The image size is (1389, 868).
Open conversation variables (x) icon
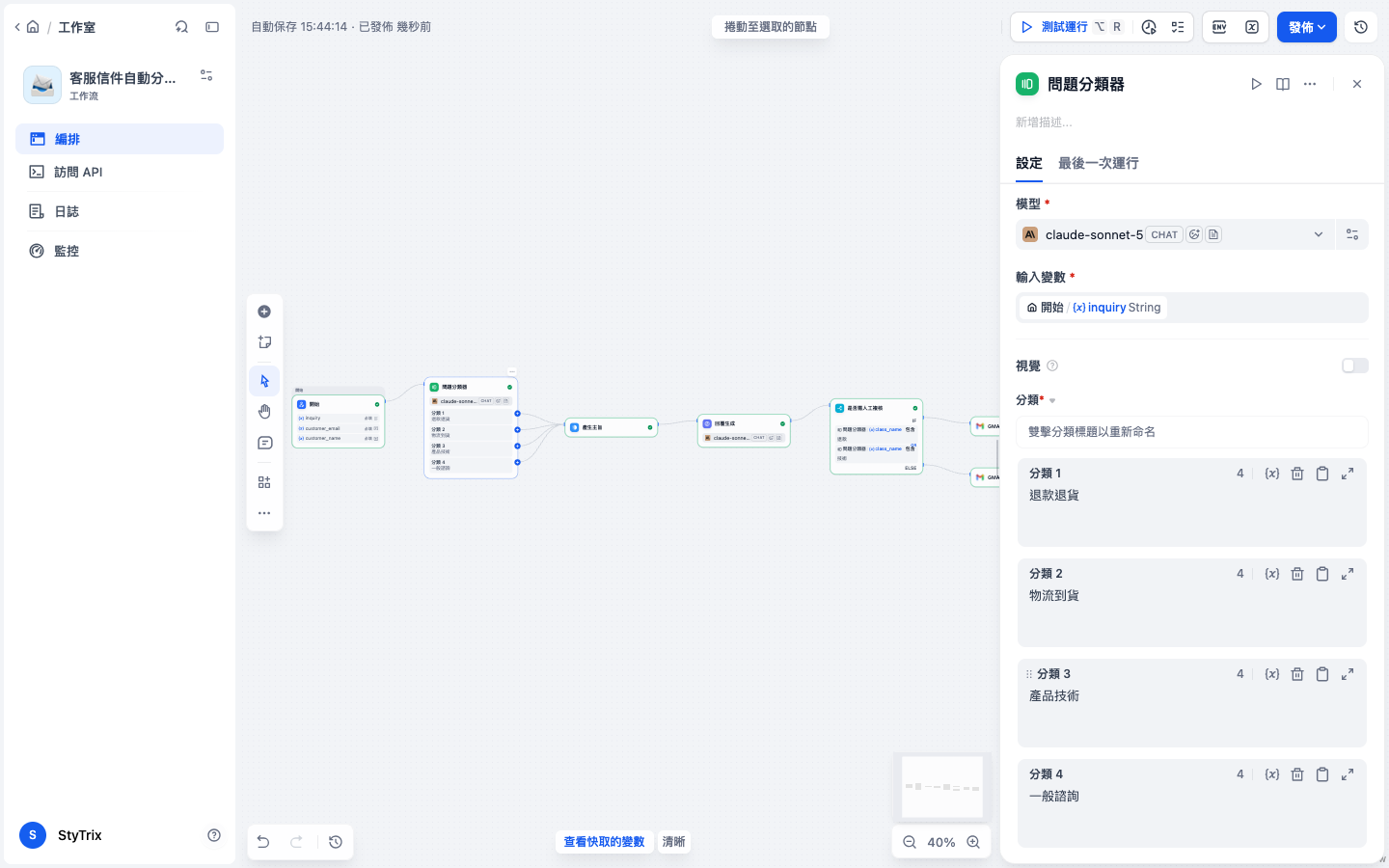(x=1252, y=27)
